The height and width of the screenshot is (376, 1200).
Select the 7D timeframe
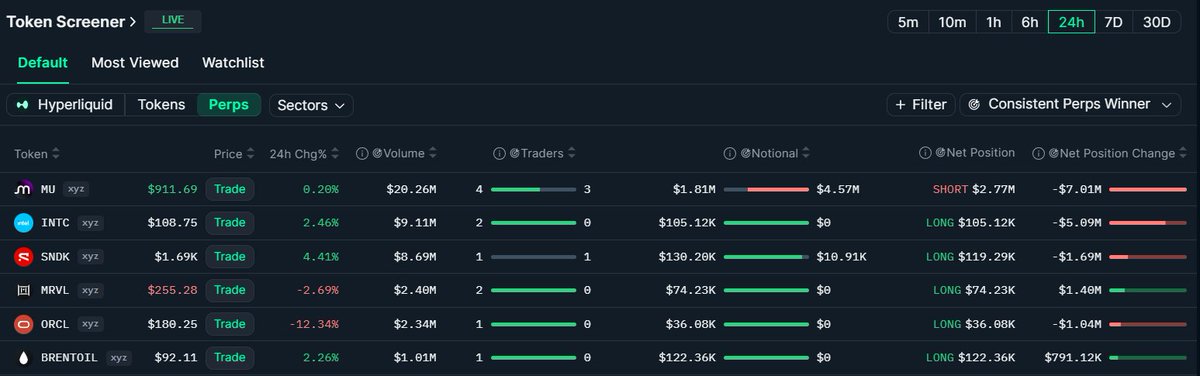pyautogui.click(x=1113, y=21)
